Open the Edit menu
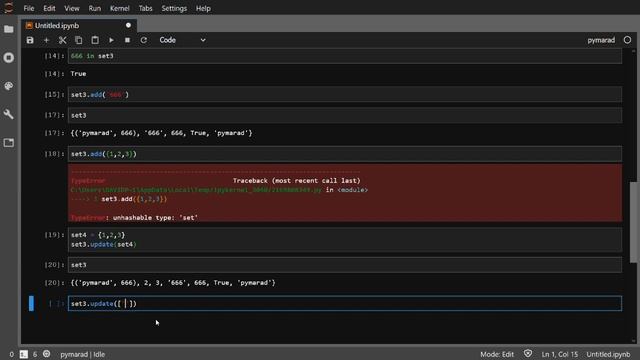 [49, 8]
